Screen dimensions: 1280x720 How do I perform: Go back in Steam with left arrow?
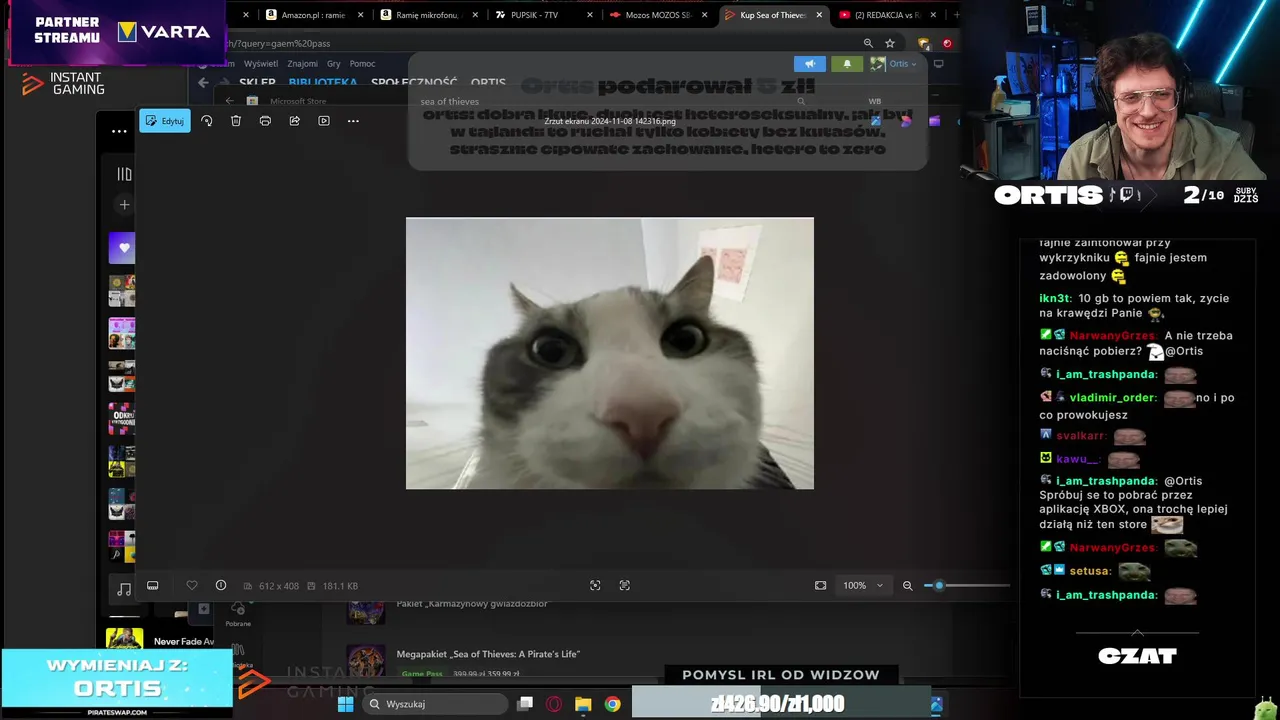click(x=204, y=83)
